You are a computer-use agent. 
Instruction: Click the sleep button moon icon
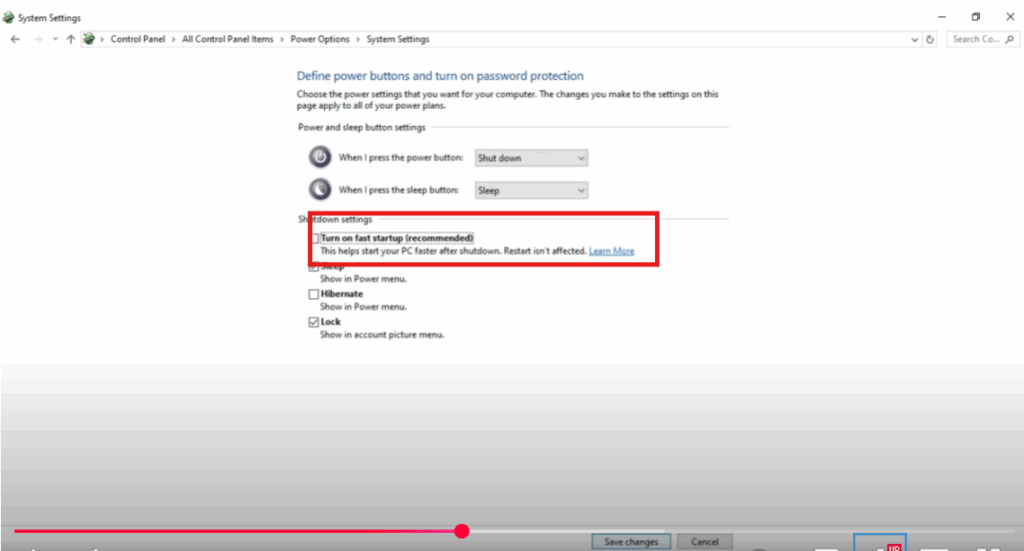[320, 189]
